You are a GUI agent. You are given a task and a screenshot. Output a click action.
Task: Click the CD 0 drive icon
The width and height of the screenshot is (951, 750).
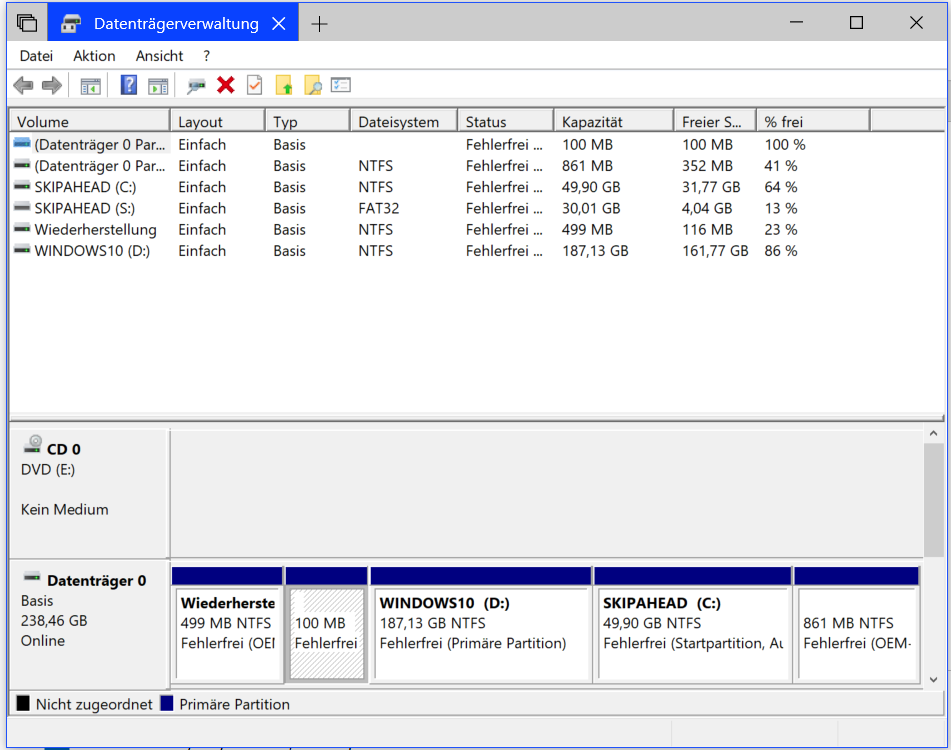pos(33,444)
